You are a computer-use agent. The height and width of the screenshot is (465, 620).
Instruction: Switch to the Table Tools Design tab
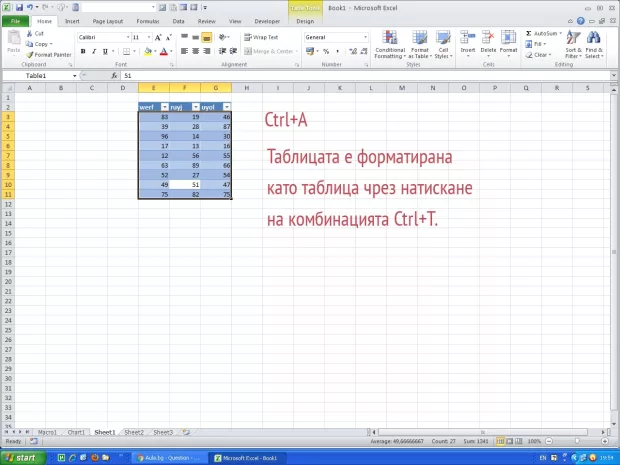[x=305, y=21]
